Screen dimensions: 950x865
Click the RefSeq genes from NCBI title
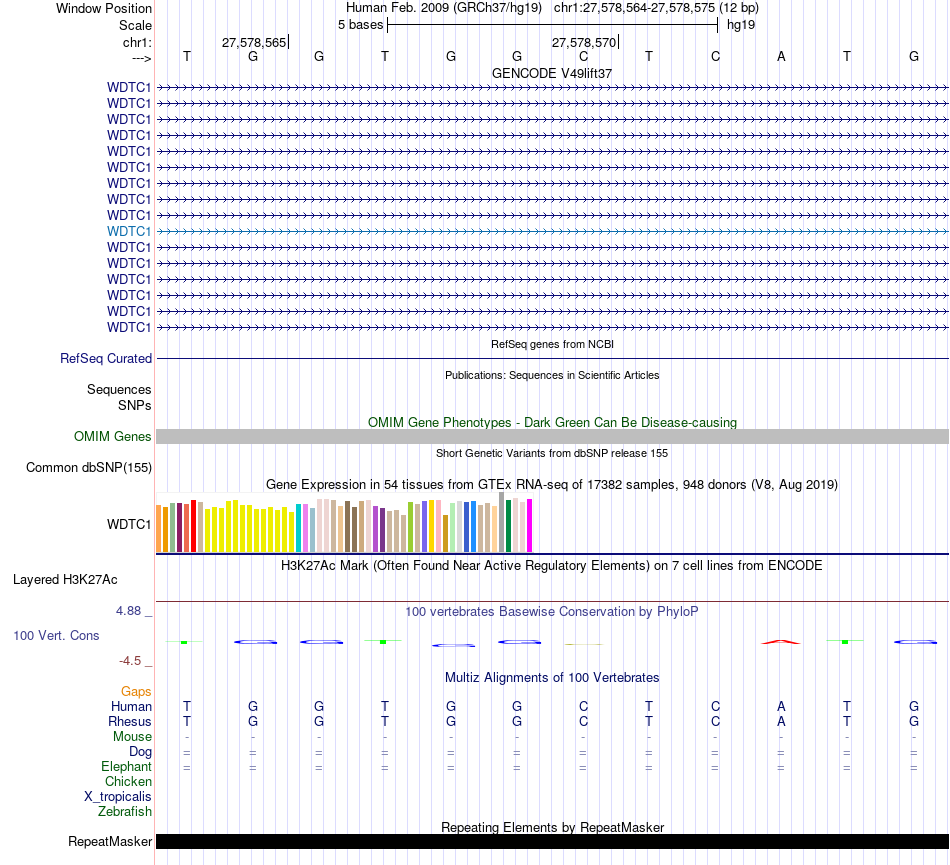point(552,344)
